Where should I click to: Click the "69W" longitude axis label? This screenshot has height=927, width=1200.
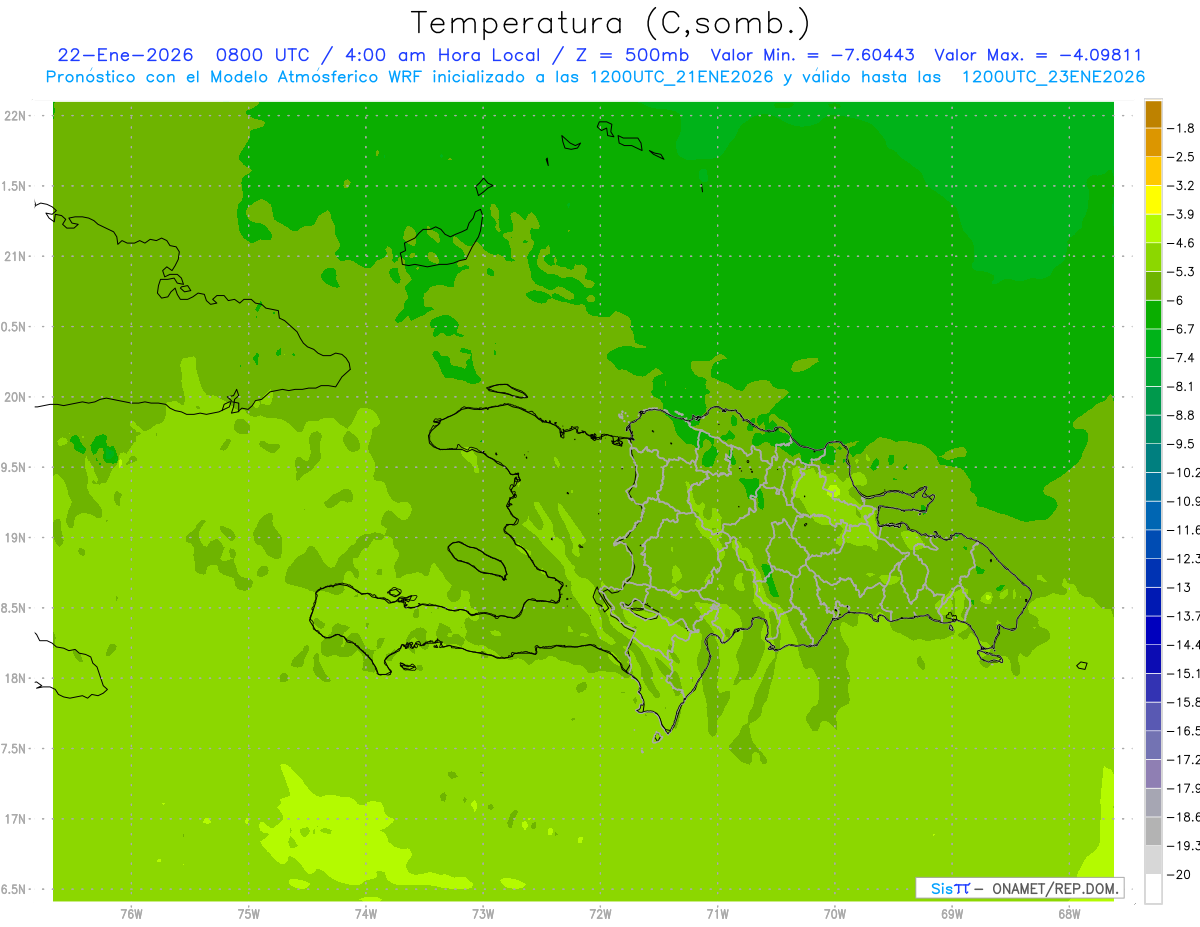pyautogui.click(x=952, y=913)
